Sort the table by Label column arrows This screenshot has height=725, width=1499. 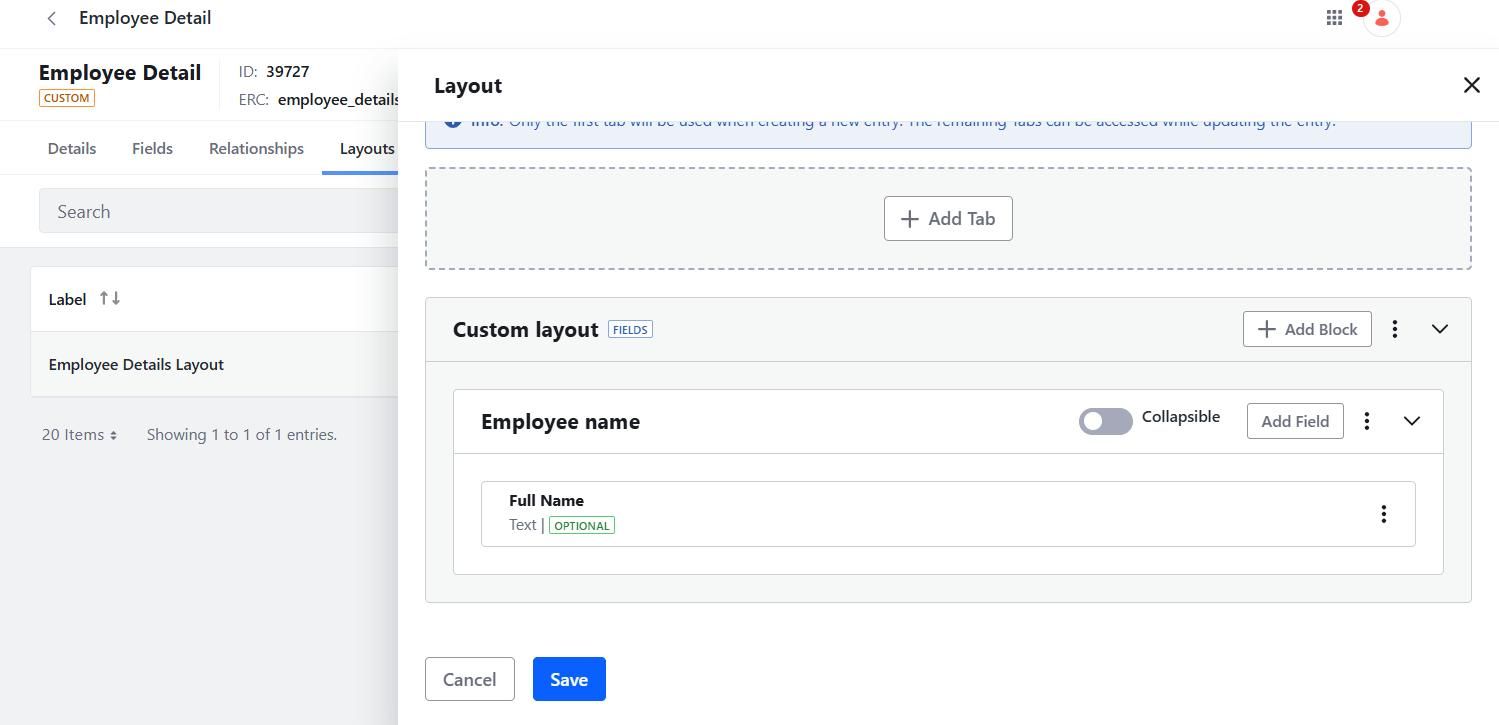click(110, 298)
